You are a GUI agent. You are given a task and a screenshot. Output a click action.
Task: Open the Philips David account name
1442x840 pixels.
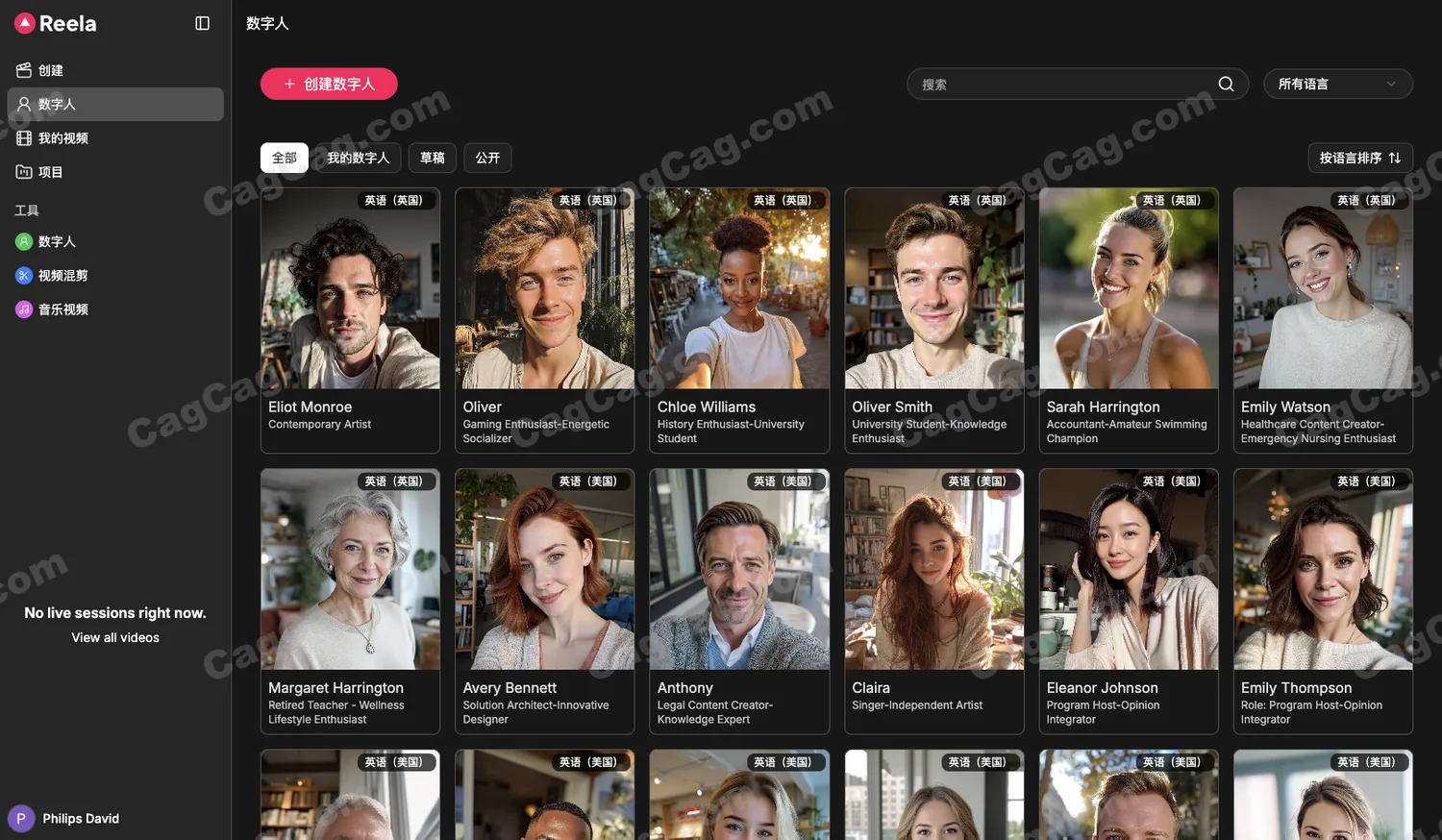[x=81, y=819]
